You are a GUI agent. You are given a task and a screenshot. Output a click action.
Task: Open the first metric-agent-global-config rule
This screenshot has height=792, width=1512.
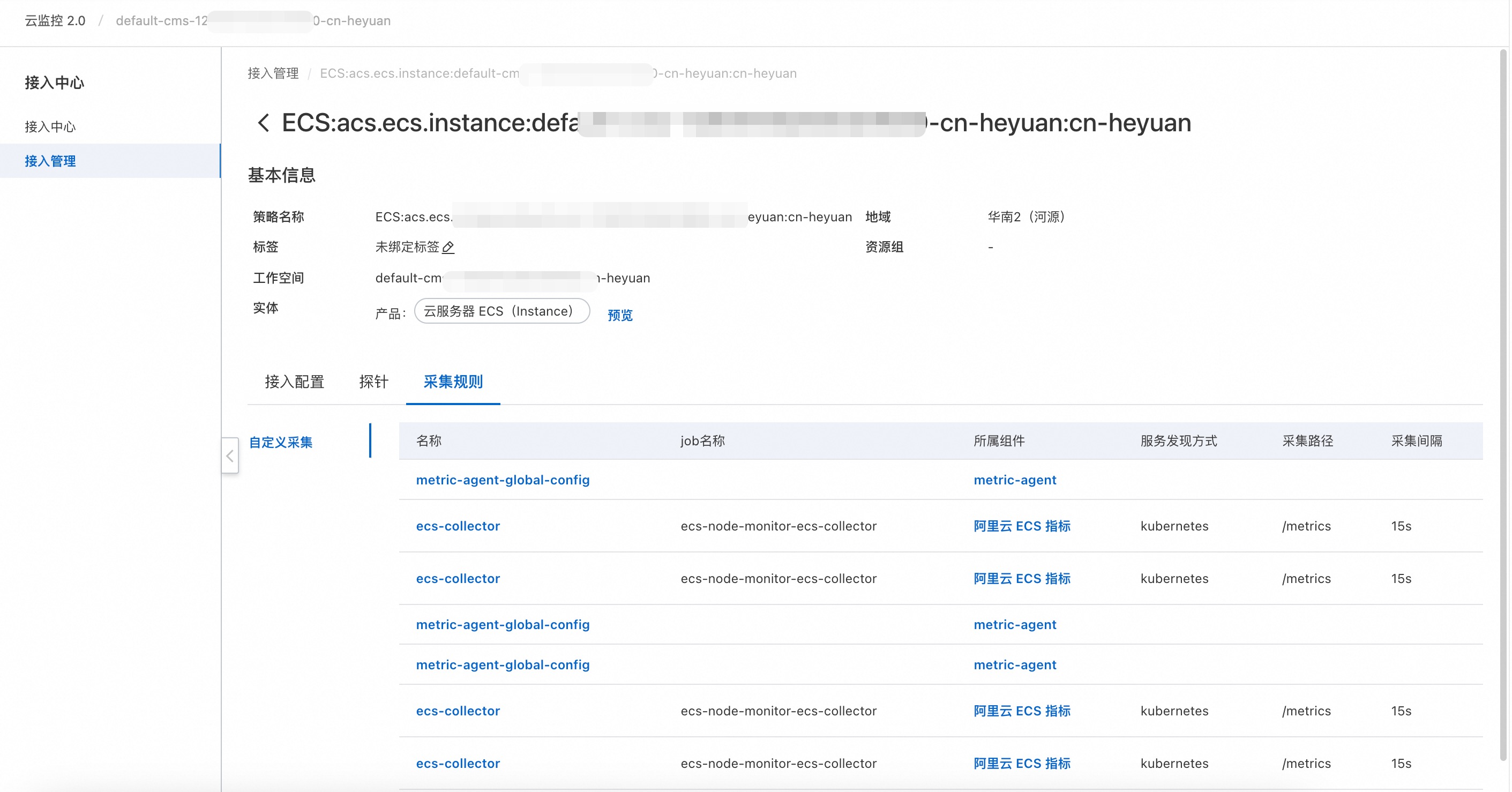(x=503, y=480)
